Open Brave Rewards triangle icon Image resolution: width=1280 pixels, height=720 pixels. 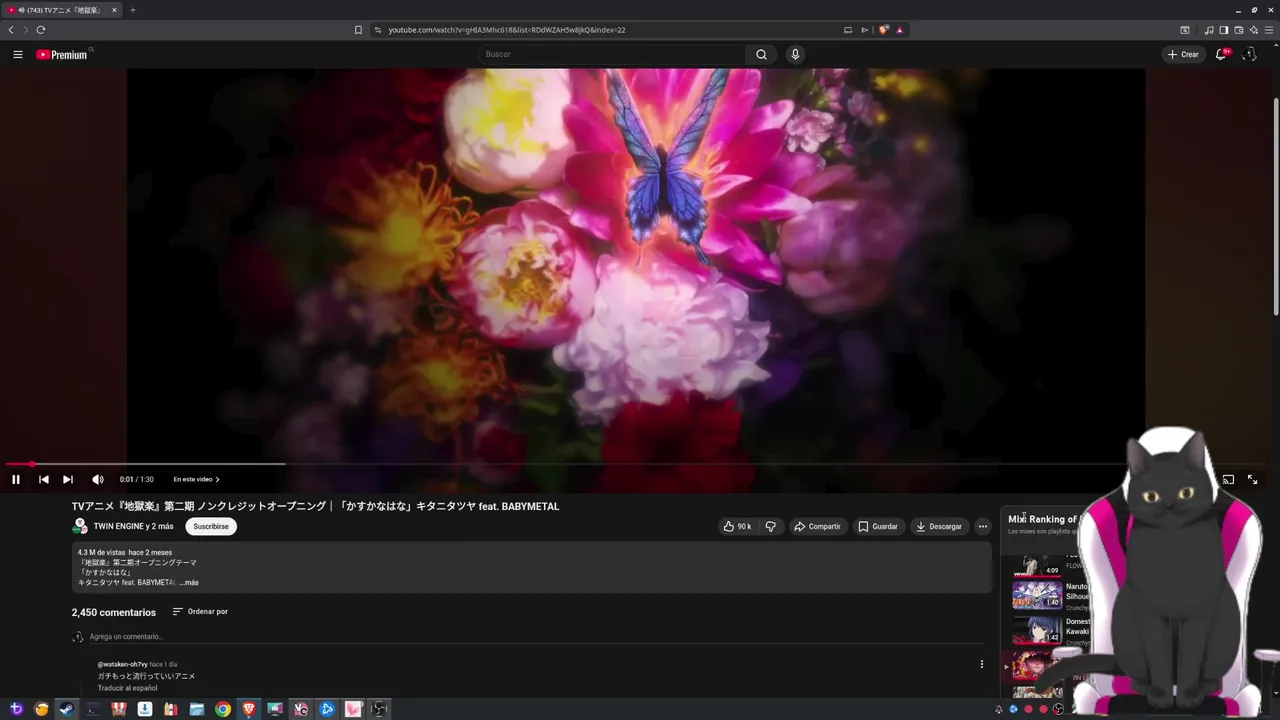click(x=899, y=30)
